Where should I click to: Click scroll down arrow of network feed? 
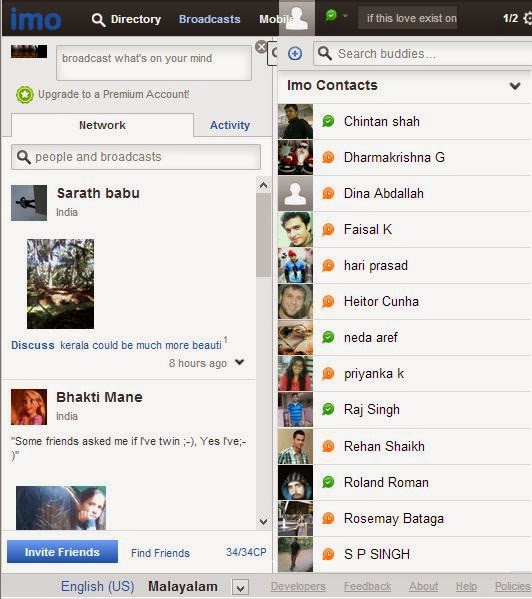pyautogui.click(x=263, y=521)
